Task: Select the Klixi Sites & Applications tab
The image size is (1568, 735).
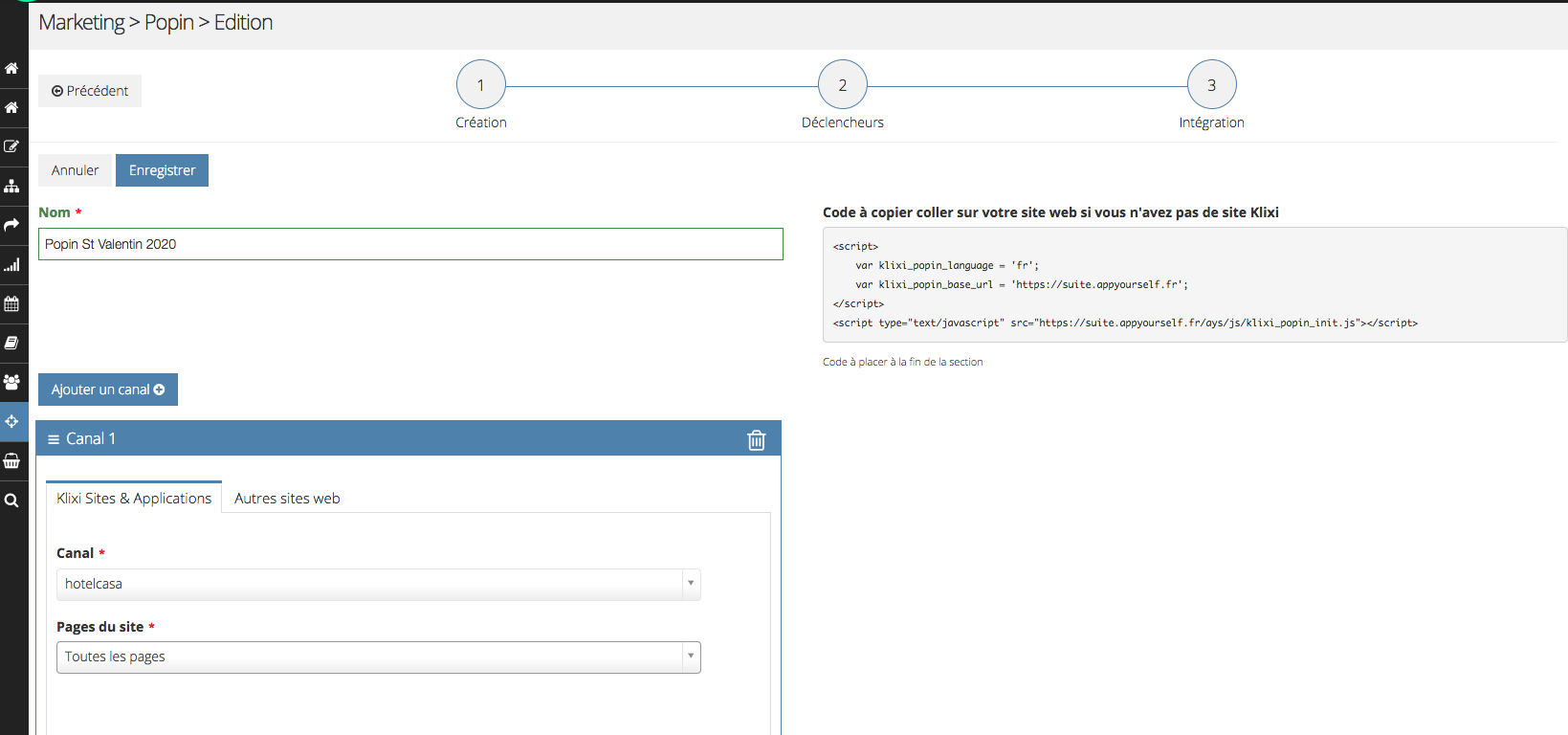Action: pos(134,498)
